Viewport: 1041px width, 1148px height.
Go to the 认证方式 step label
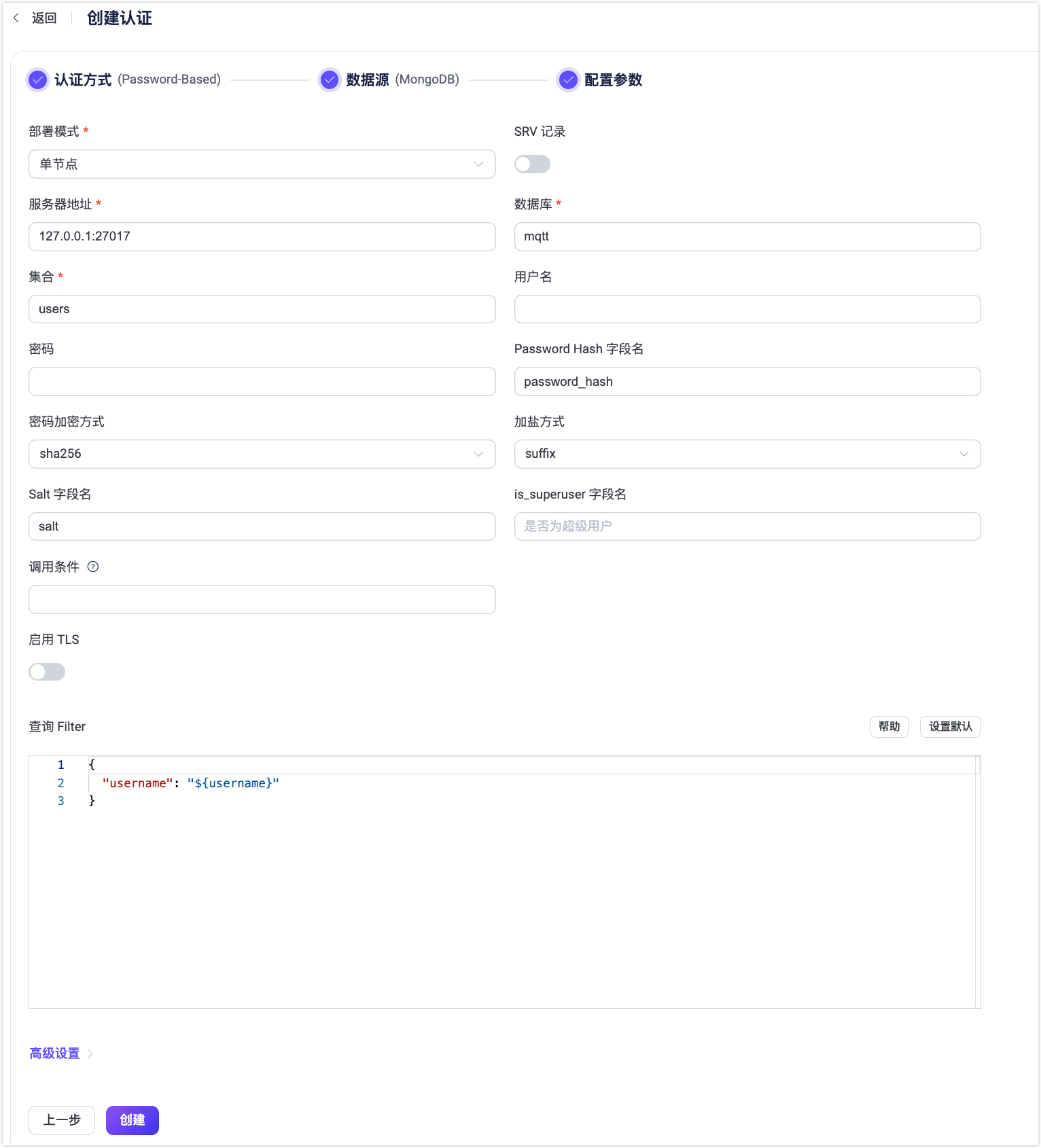pos(83,80)
